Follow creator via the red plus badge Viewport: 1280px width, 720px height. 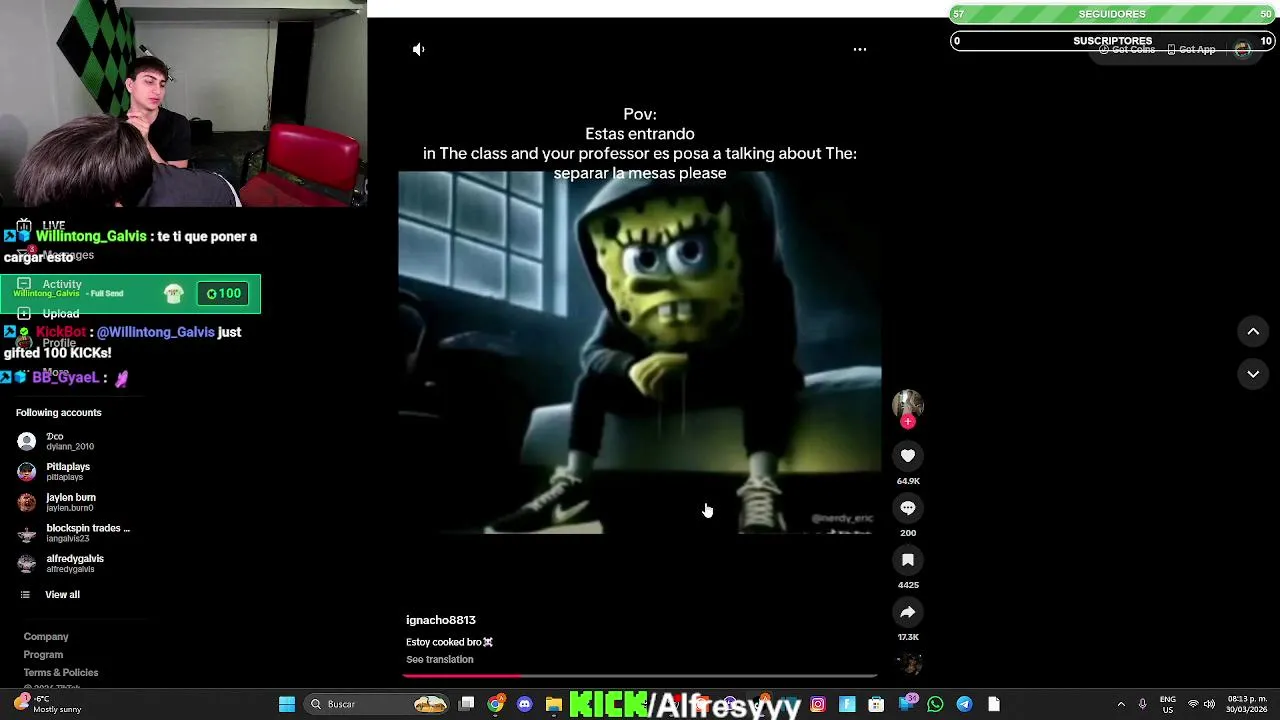tap(908, 422)
